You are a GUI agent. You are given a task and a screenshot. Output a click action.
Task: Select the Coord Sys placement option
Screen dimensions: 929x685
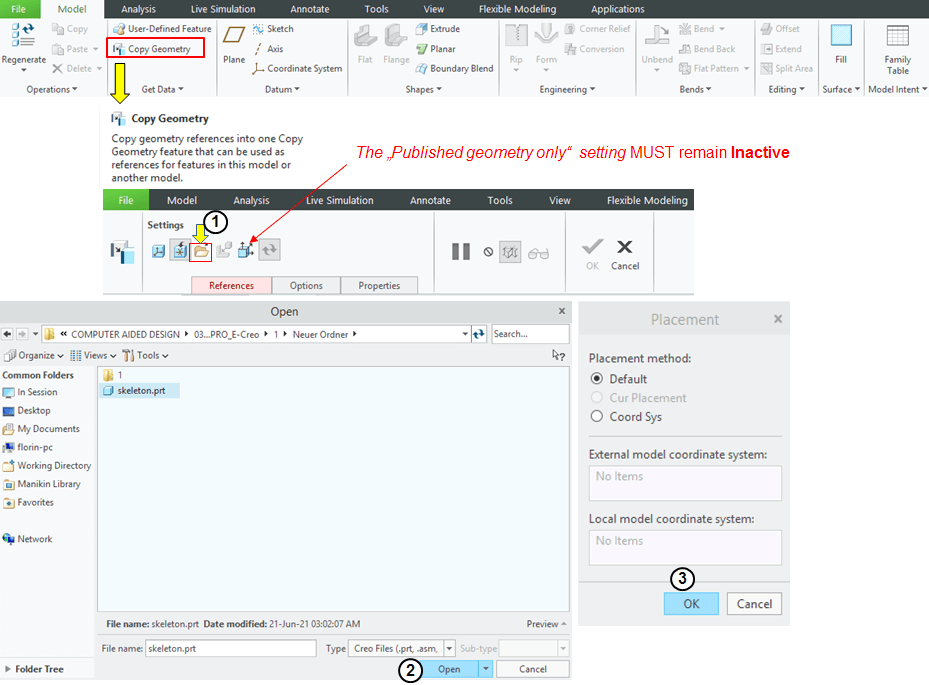click(598, 417)
